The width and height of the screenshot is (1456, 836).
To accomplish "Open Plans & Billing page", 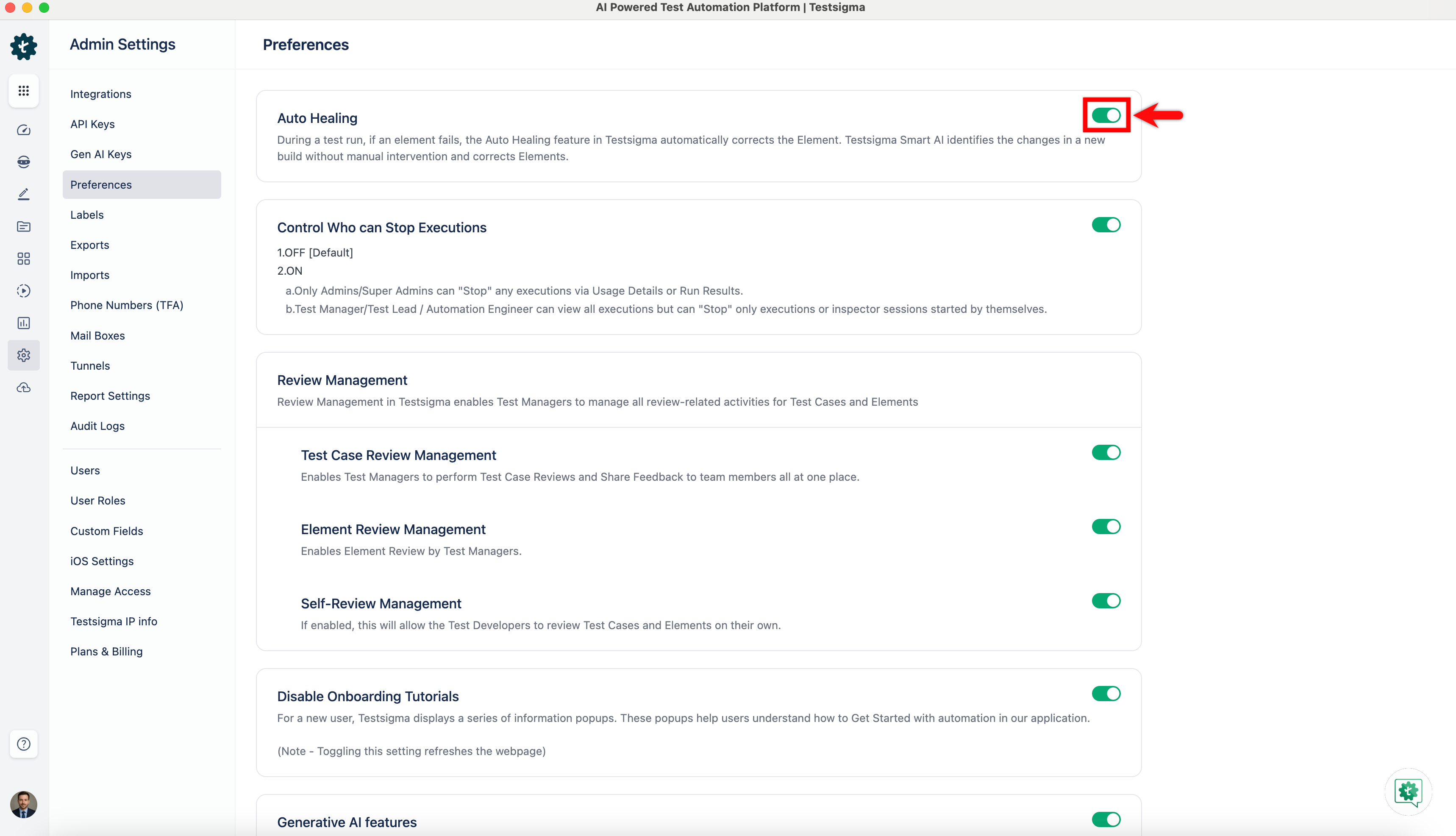I will point(106,652).
